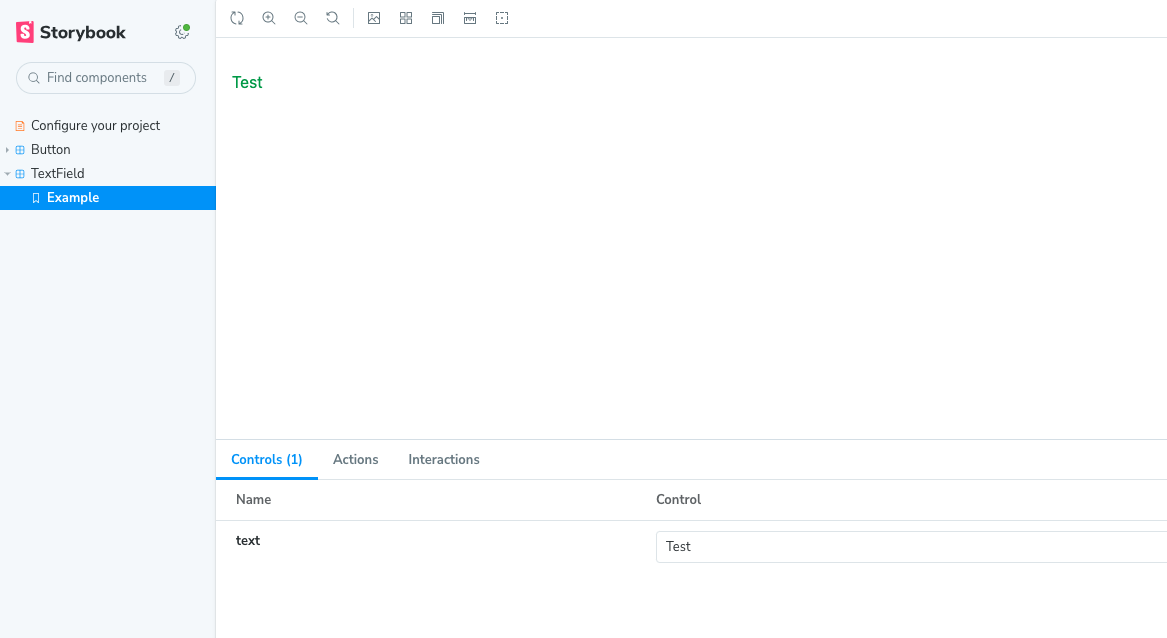Zoom in on the story preview
The image size is (1167, 638).
pos(269,18)
